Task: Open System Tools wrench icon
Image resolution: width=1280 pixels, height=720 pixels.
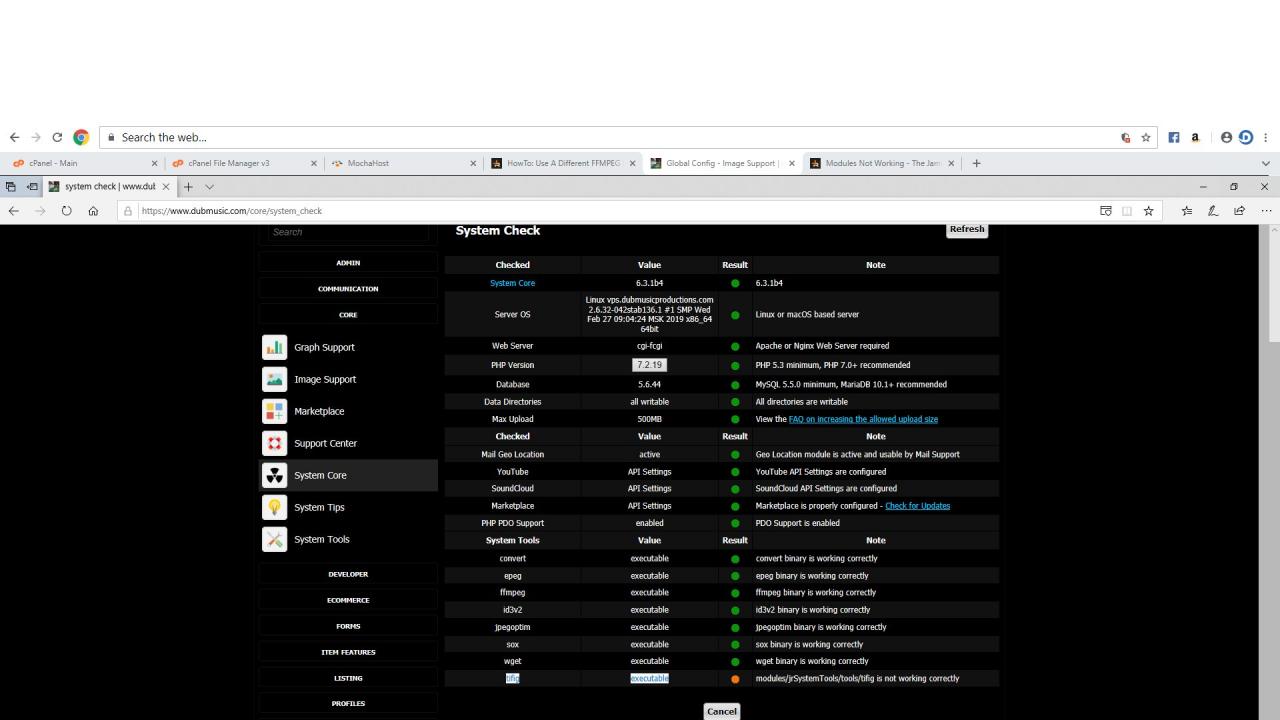Action: [x=274, y=539]
